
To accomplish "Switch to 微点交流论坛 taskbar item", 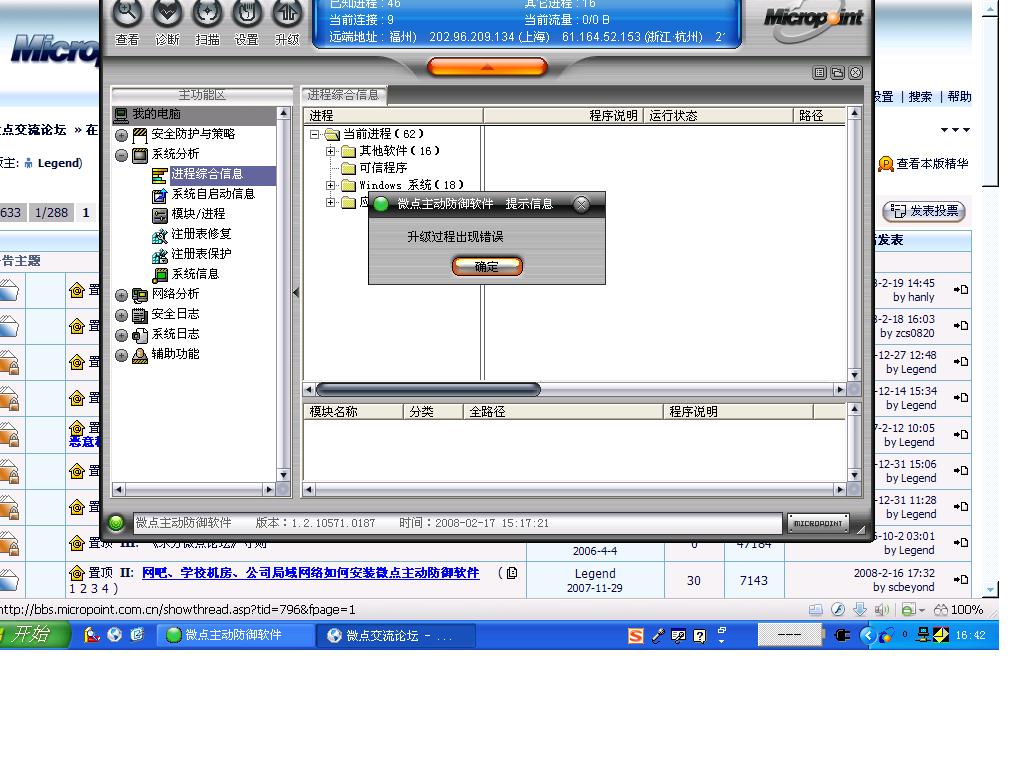I will click(396, 635).
